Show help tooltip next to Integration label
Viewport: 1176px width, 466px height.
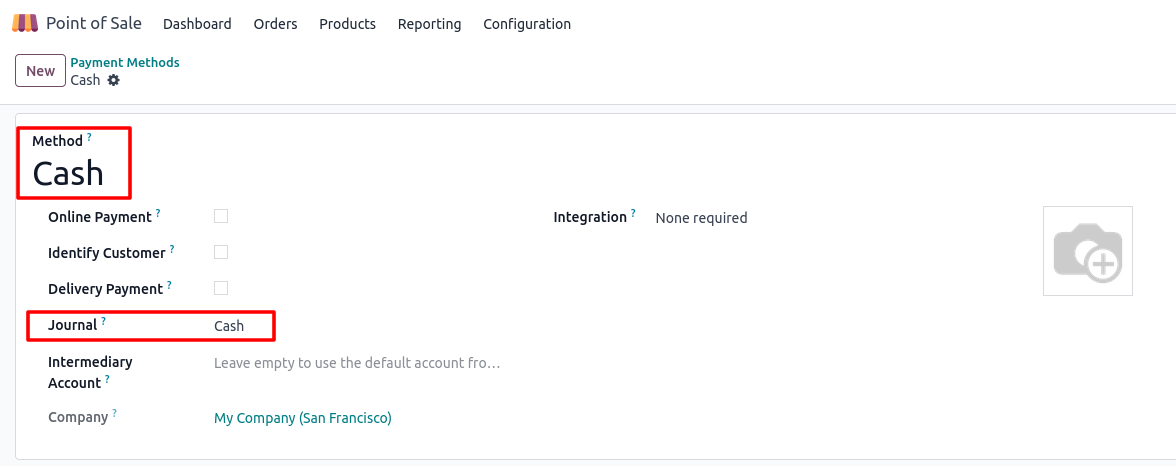pyautogui.click(x=633, y=213)
